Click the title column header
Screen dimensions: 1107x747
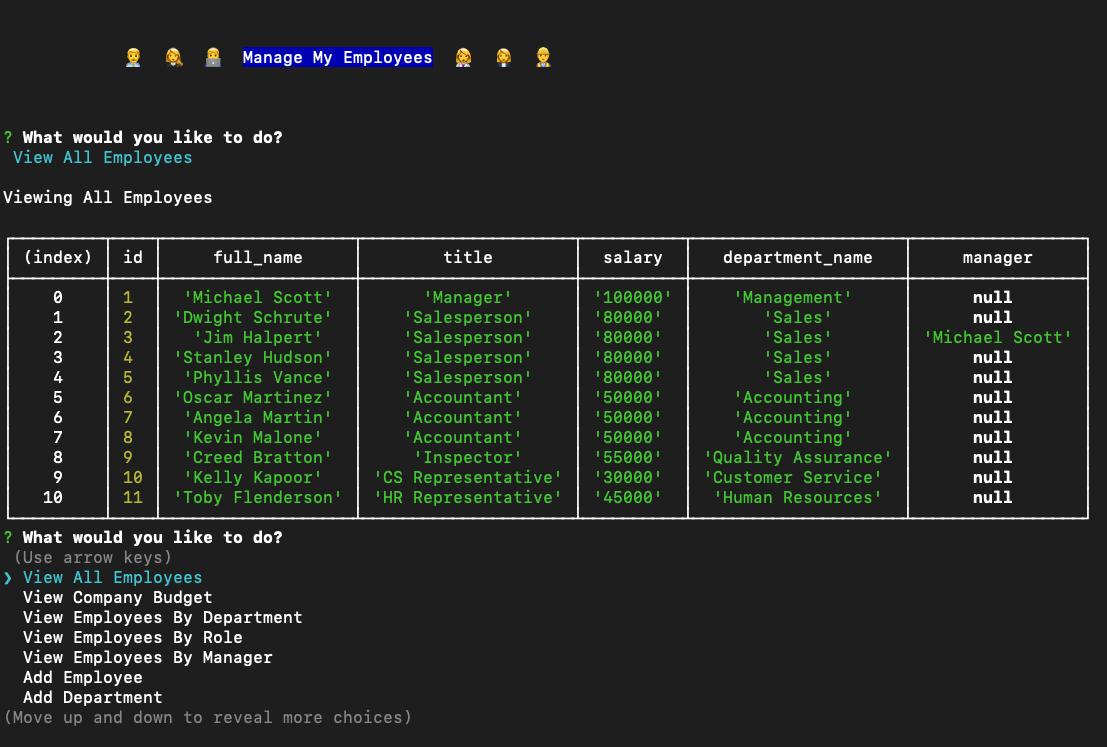coord(468,258)
